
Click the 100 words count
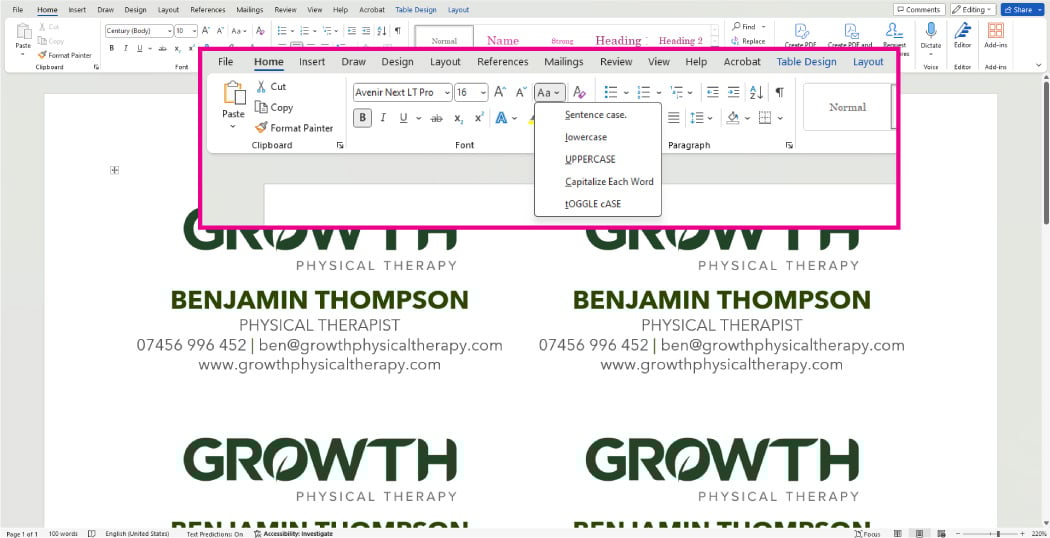(63, 534)
